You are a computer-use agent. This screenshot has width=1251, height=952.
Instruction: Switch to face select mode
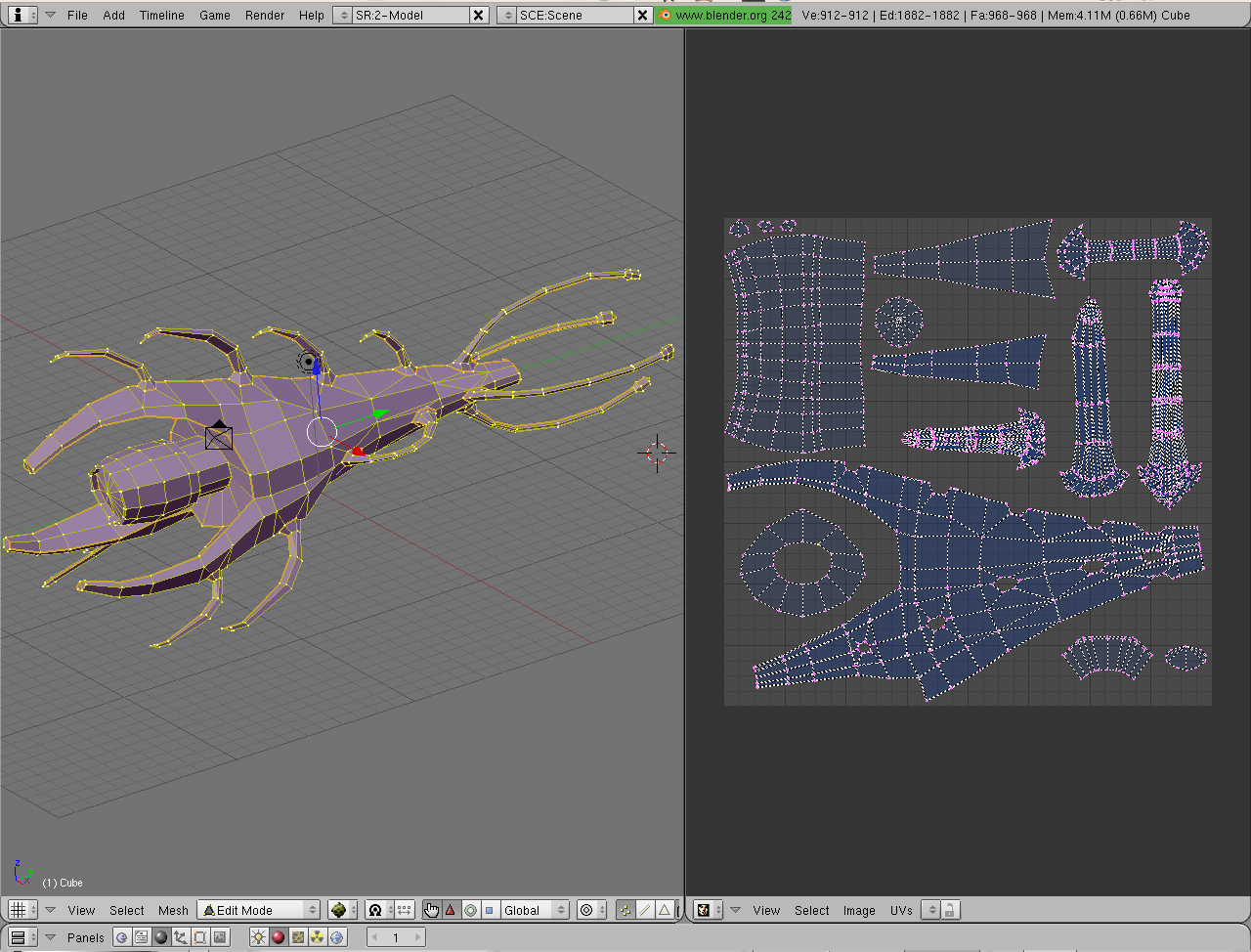665,910
